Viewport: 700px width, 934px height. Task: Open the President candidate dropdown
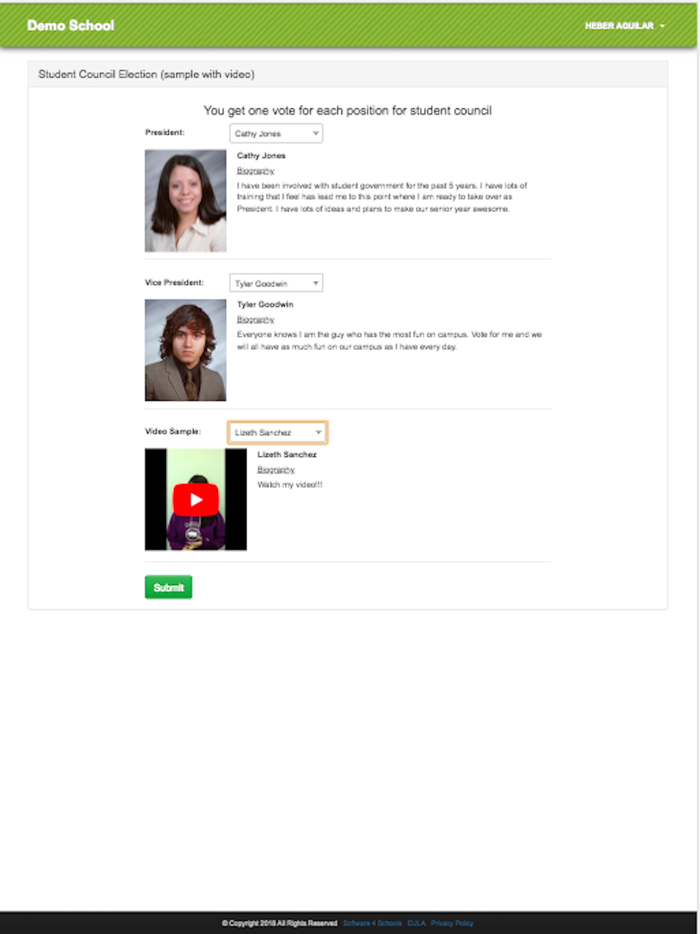(x=276, y=133)
